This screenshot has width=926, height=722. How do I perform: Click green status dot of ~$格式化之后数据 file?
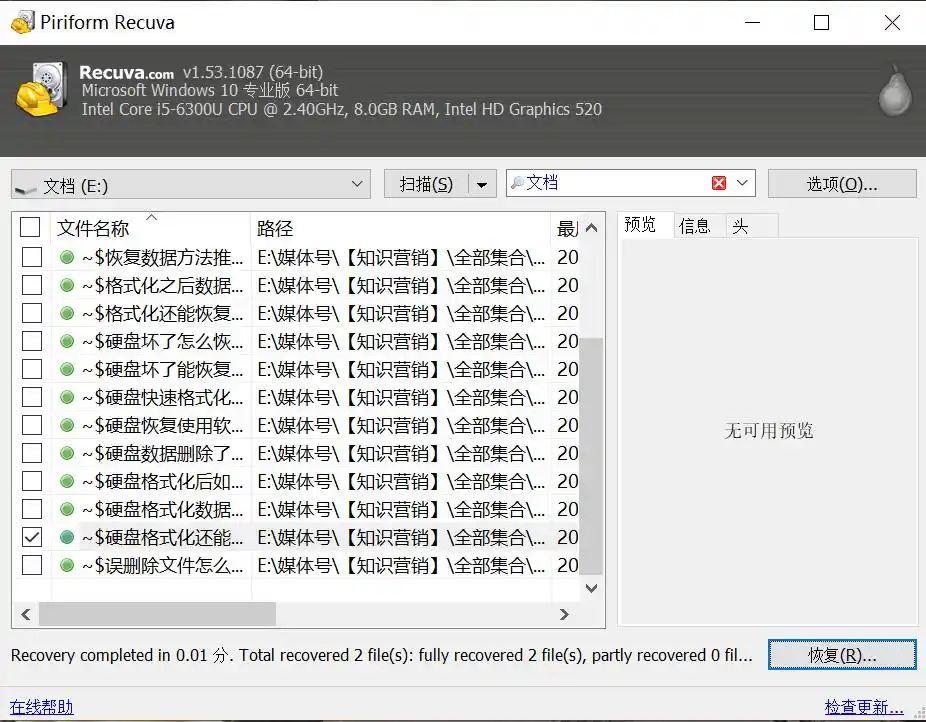(67, 285)
